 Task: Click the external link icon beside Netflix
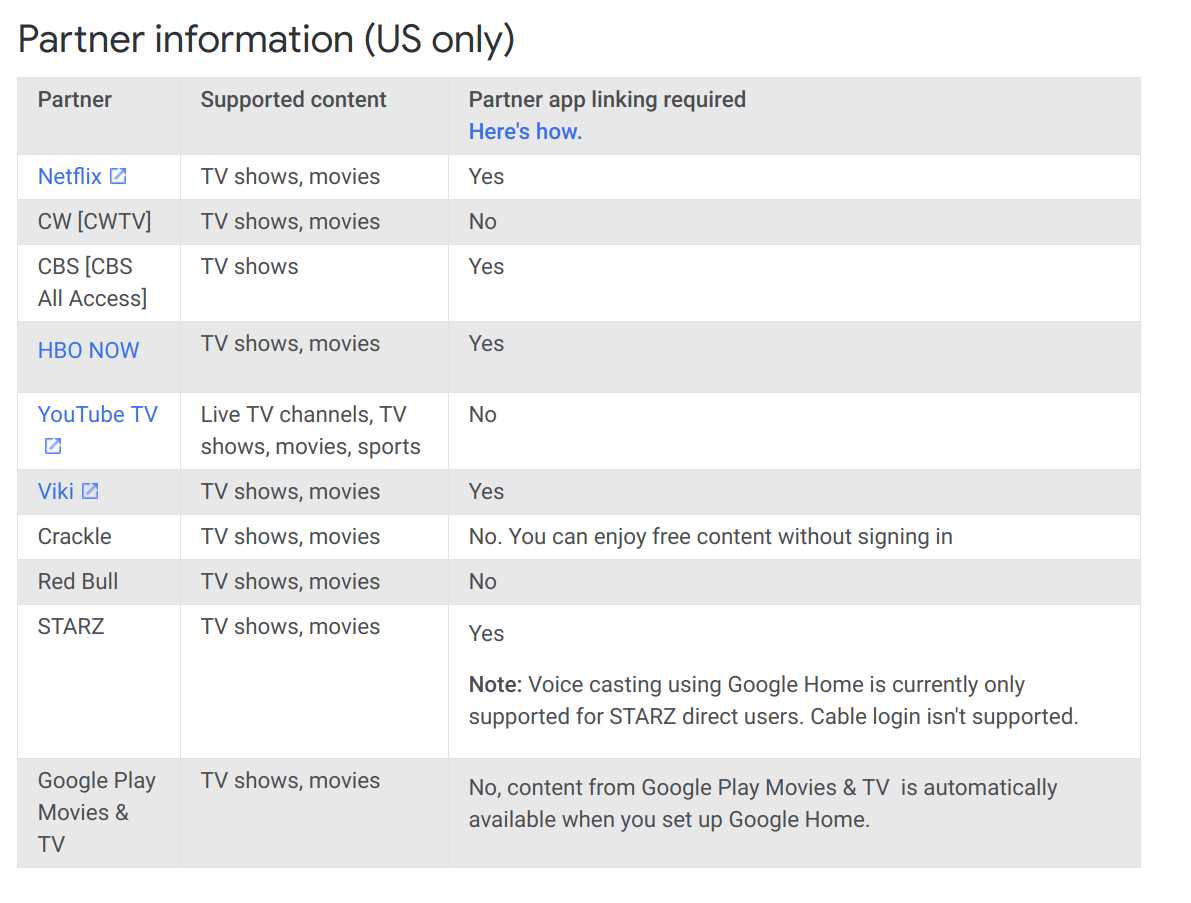point(118,176)
